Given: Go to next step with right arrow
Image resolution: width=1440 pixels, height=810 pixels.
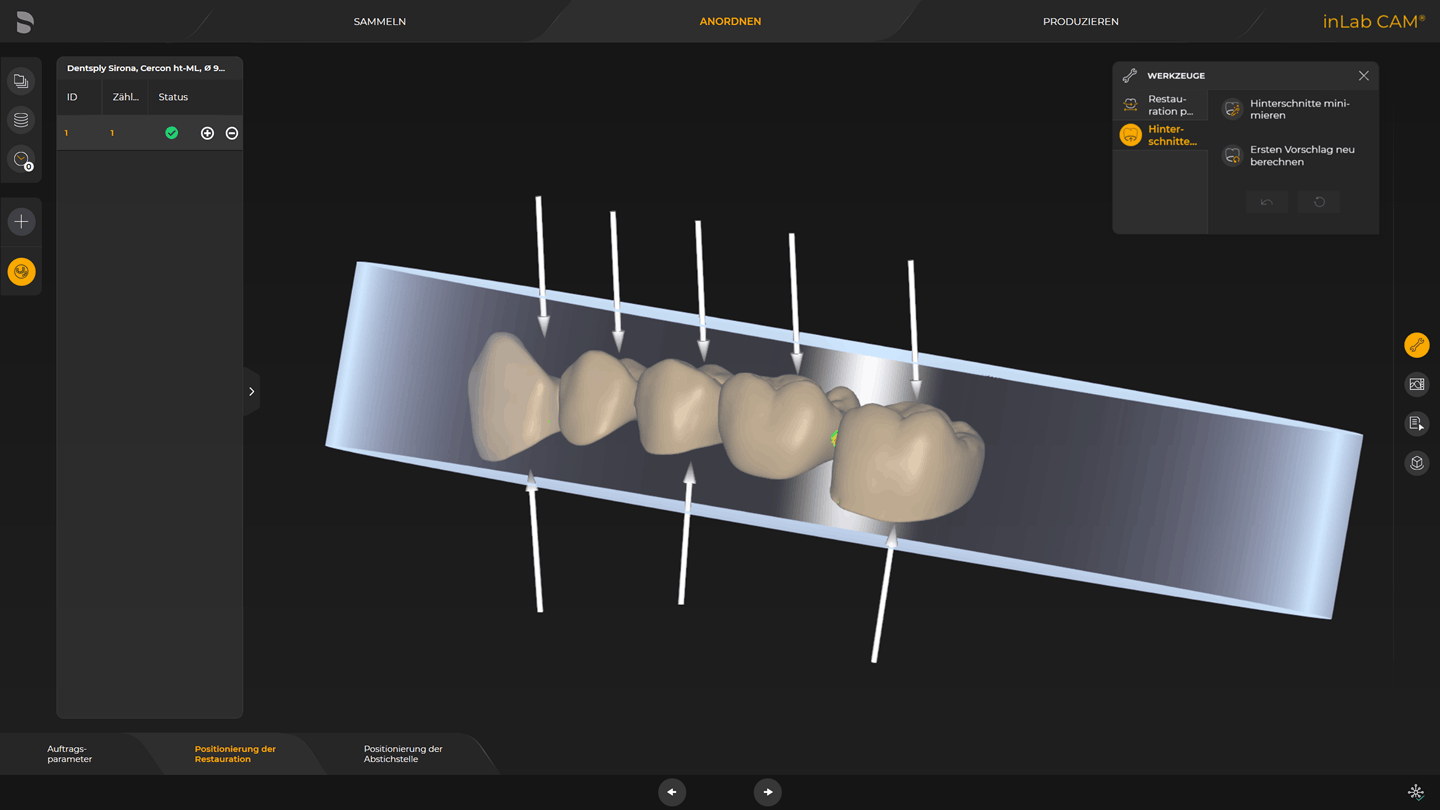Looking at the screenshot, I should click(767, 792).
